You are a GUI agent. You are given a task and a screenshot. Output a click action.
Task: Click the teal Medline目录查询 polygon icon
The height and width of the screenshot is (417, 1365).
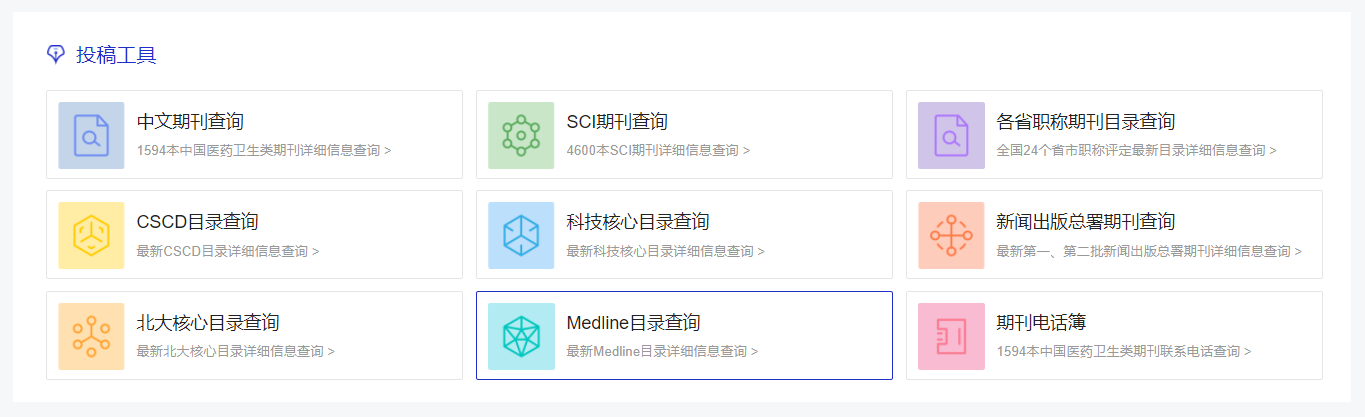click(521, 336)
